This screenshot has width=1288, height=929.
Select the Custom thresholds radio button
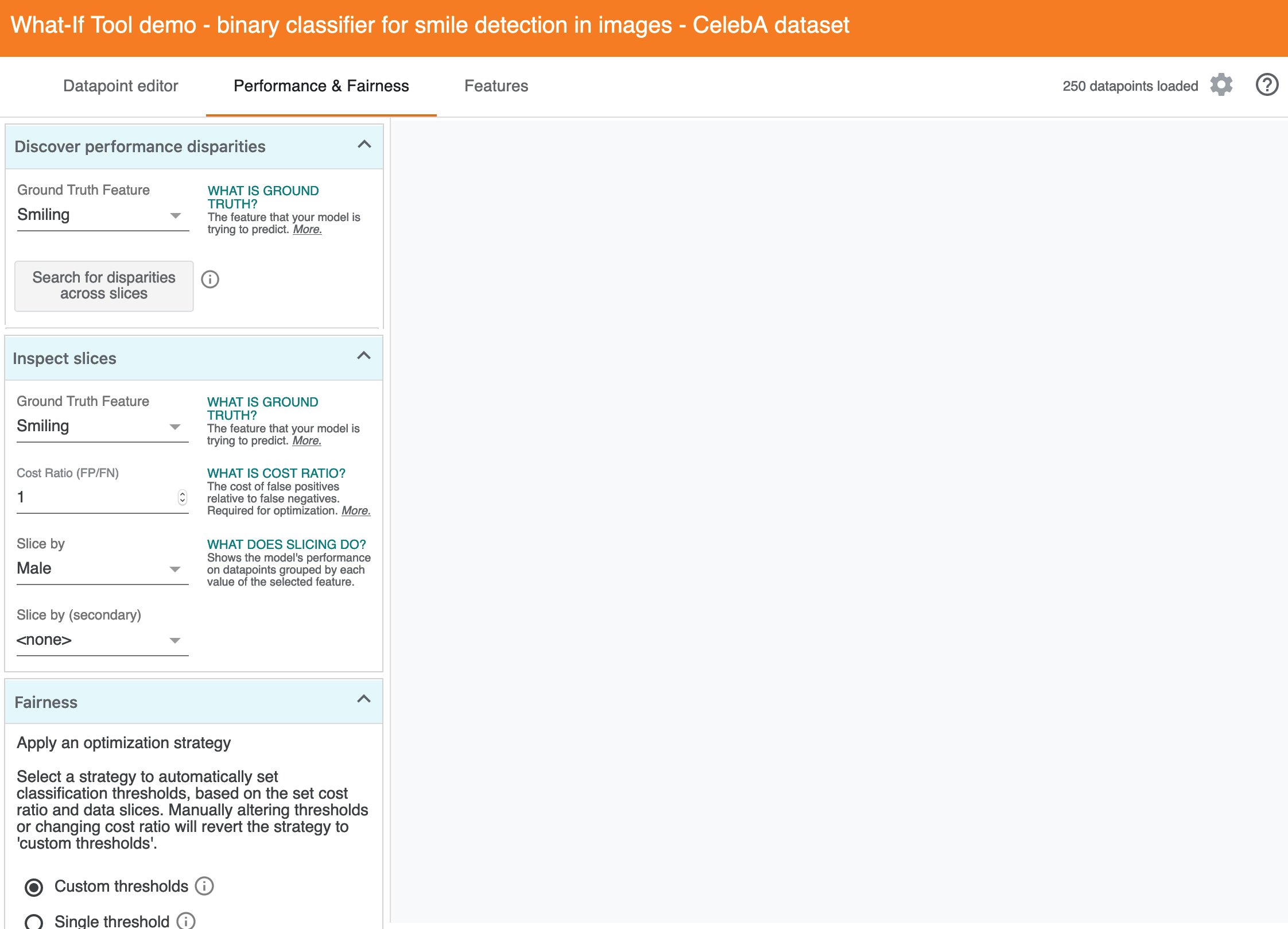[x=34, y=887]
